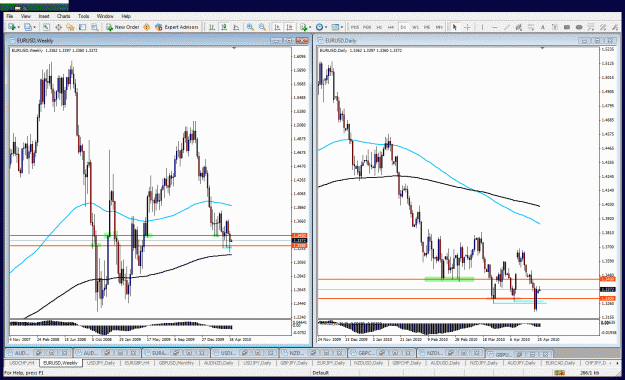Open the Indicators list icon
Viewport: 625px width, 380px height.
click(x=304, y=27)
